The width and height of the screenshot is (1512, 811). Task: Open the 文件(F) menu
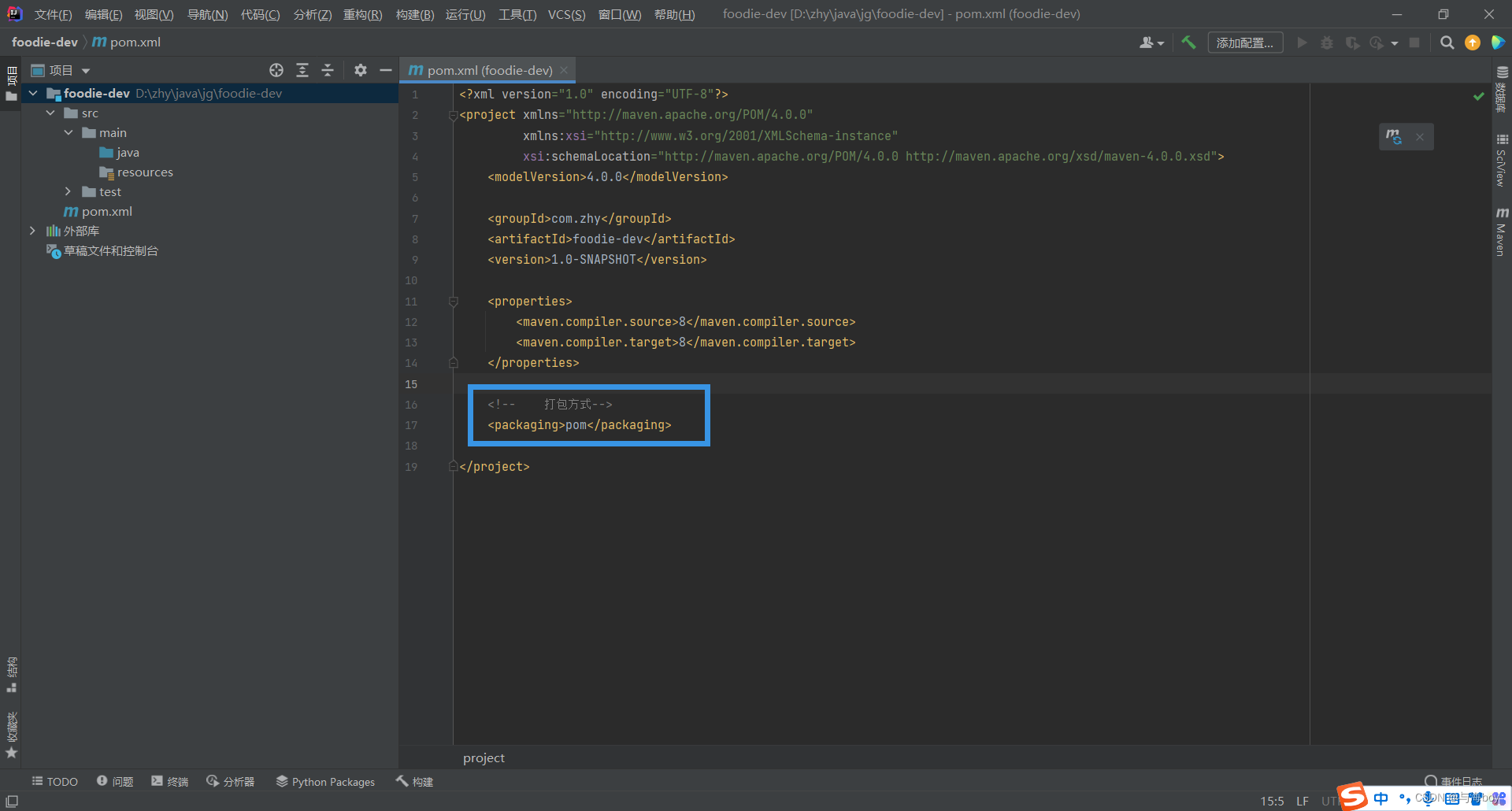point(53,14)
